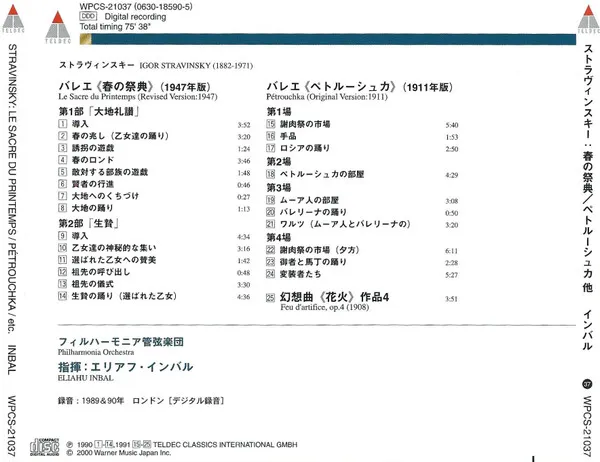Select track 1 title 導入

coord(80,124)
